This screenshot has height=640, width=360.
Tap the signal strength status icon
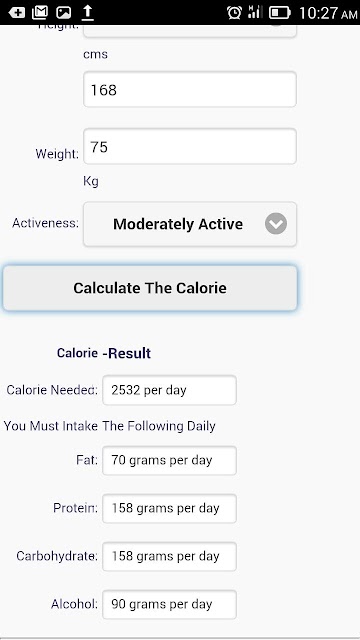click(x=255, y=12)
